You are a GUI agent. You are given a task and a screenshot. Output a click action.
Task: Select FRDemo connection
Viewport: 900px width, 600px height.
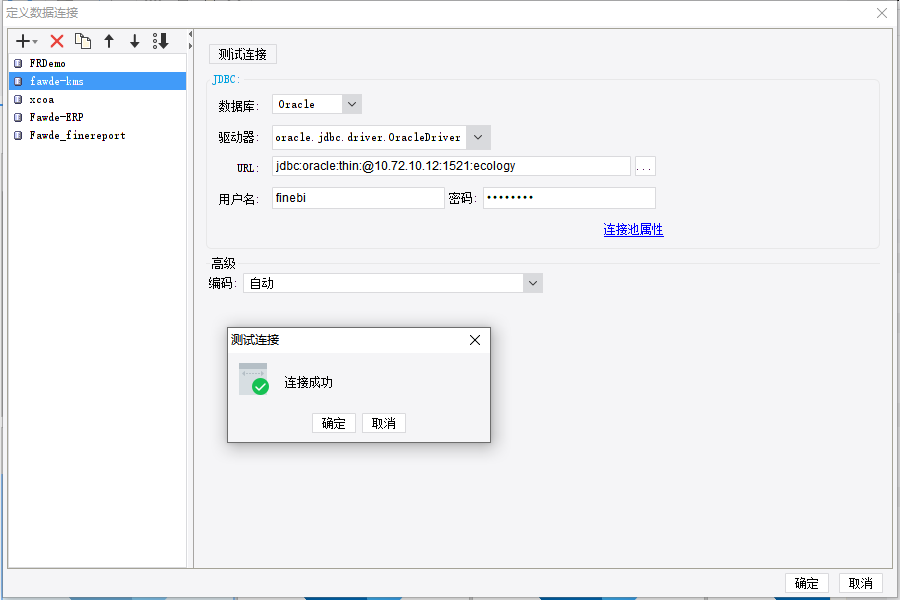click(98, 63)
